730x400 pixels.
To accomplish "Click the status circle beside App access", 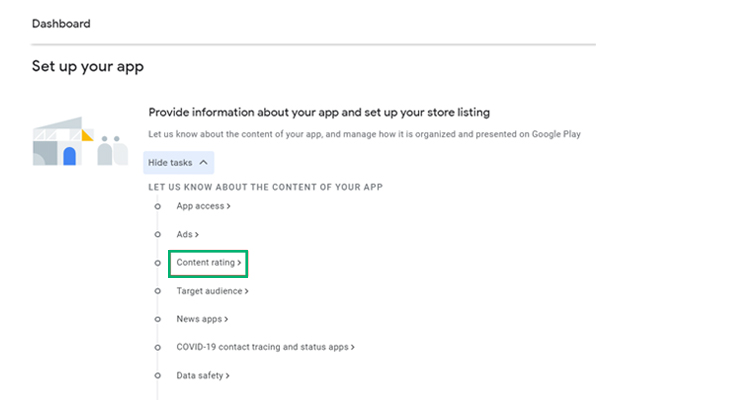I will point(158,206).
